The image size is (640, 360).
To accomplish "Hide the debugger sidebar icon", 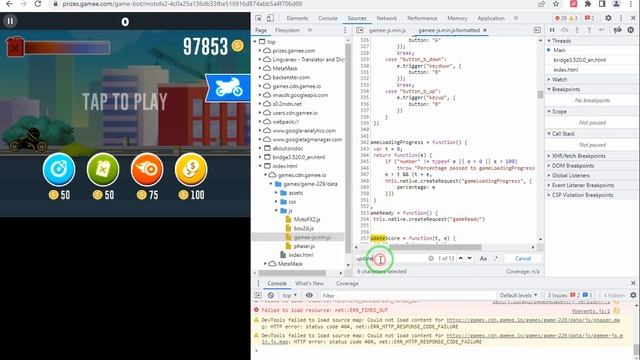I will pos(537,30).
